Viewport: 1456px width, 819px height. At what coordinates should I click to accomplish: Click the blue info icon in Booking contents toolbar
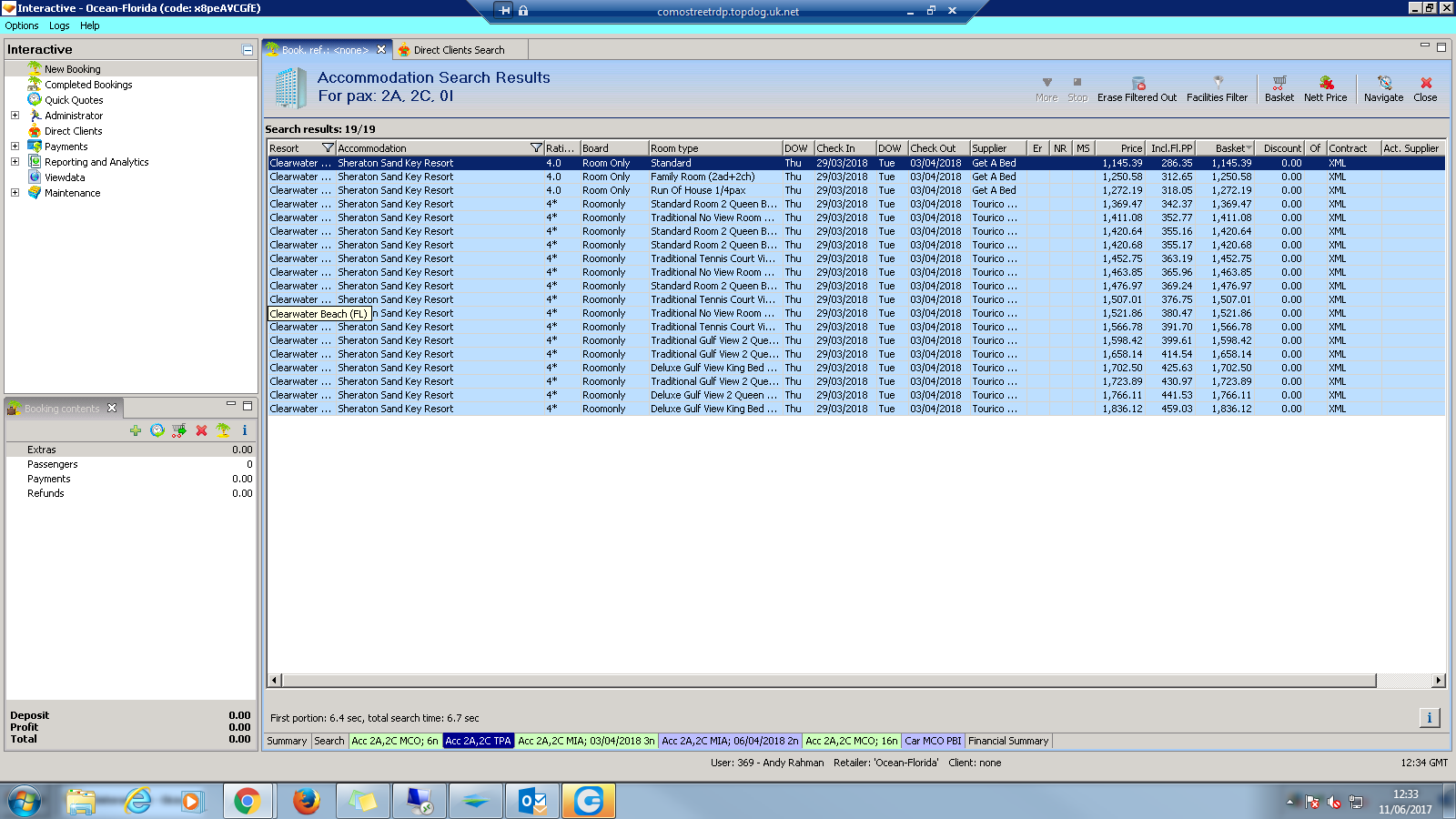point(245,430)
